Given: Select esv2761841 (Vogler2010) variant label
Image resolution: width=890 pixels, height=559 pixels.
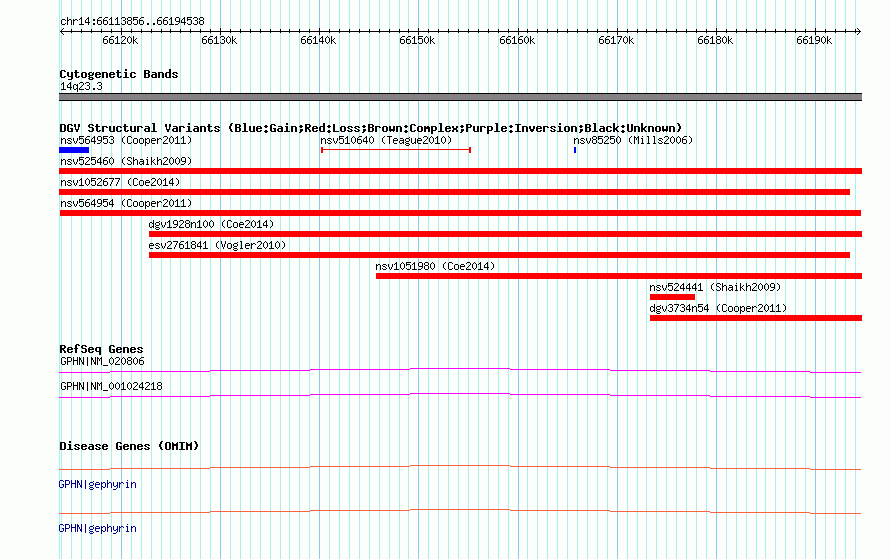Looking at the screenshot, I should [217, 245].
